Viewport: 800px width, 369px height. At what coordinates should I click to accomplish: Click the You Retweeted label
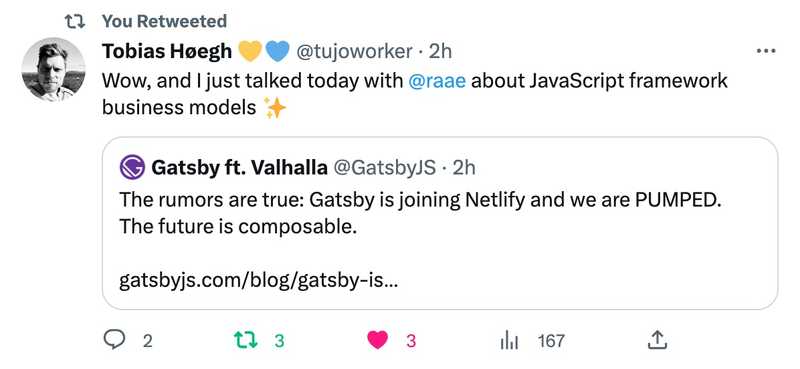tap(164, 21)
